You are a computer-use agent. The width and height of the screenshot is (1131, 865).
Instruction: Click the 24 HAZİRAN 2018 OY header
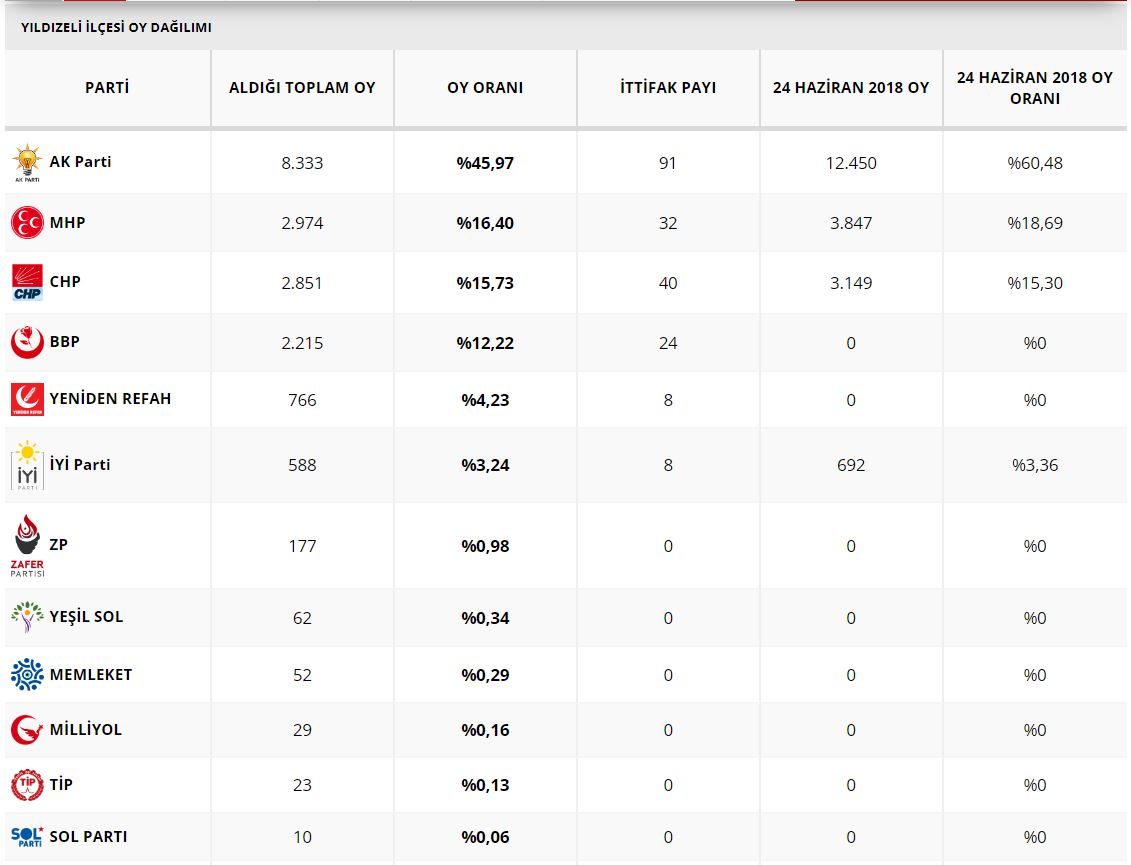click(851, 88)
